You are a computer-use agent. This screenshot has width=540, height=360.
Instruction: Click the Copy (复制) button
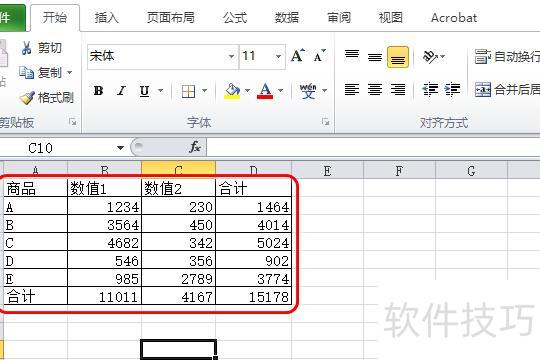tap(41, 73)
